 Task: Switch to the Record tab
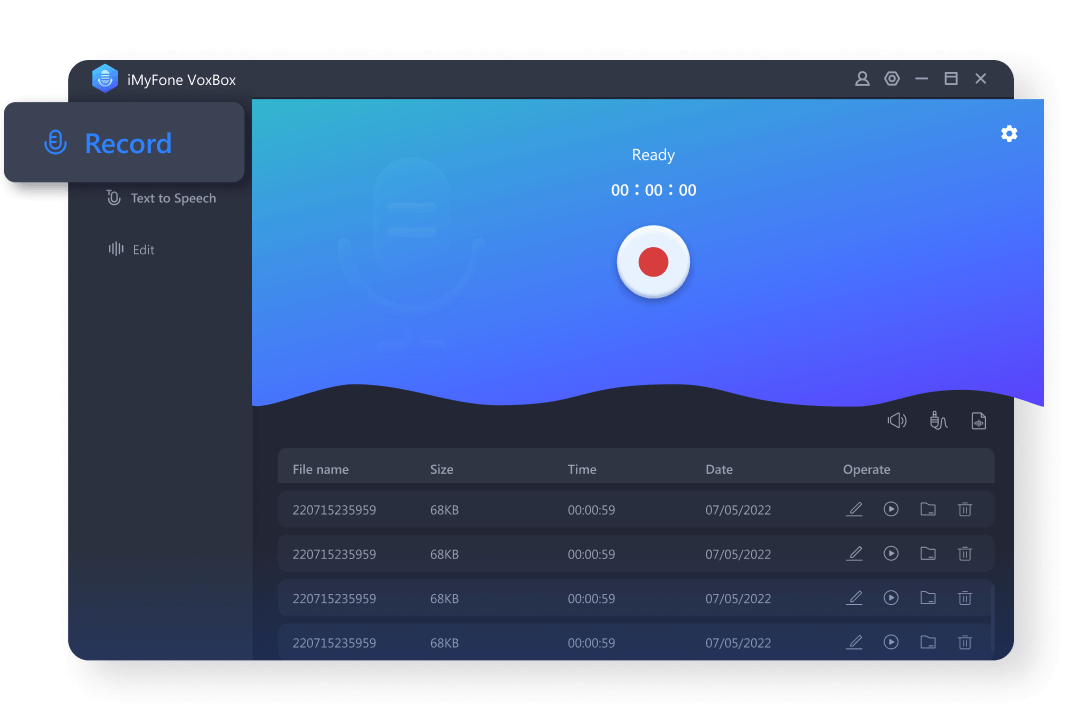coord(125,143)
